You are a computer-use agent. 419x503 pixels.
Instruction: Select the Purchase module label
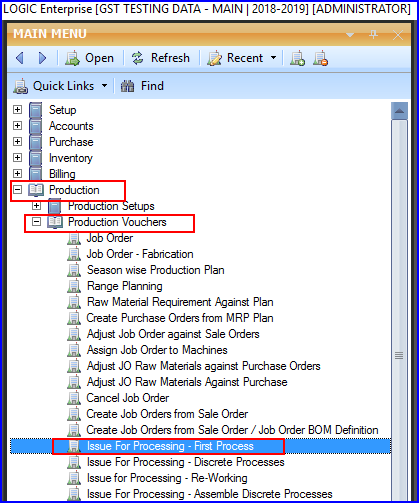point(71,142)
